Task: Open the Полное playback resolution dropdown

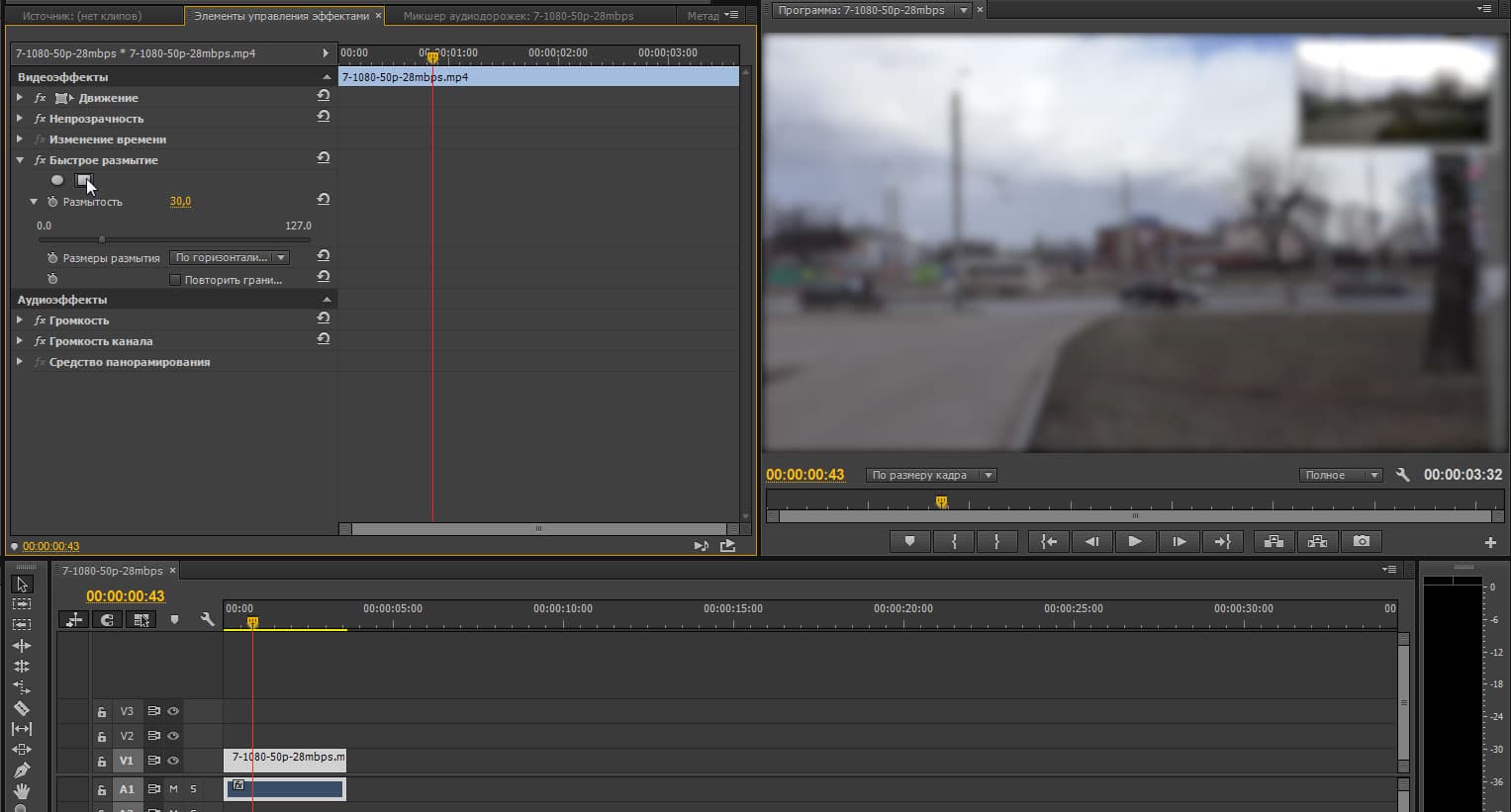Action: click(1340, 475)
